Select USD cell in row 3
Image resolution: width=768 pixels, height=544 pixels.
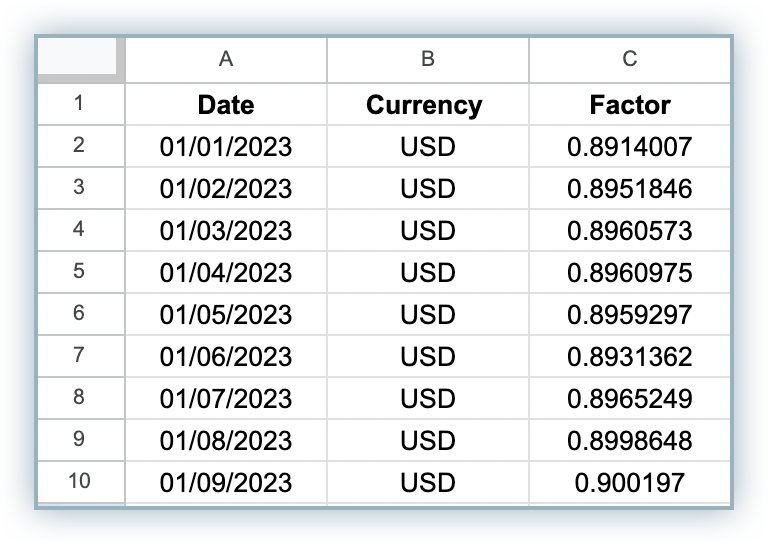coord(428,189)
